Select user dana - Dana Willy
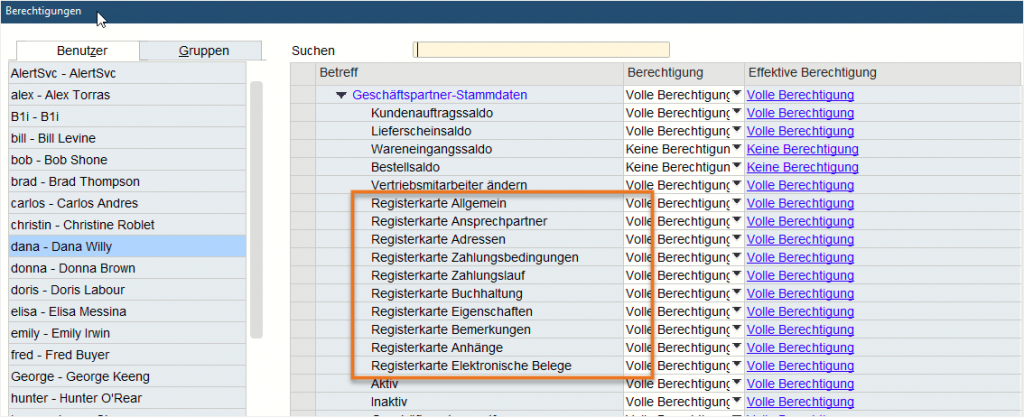The width and height of the screenshot is (1024, 417). [126, 247]
